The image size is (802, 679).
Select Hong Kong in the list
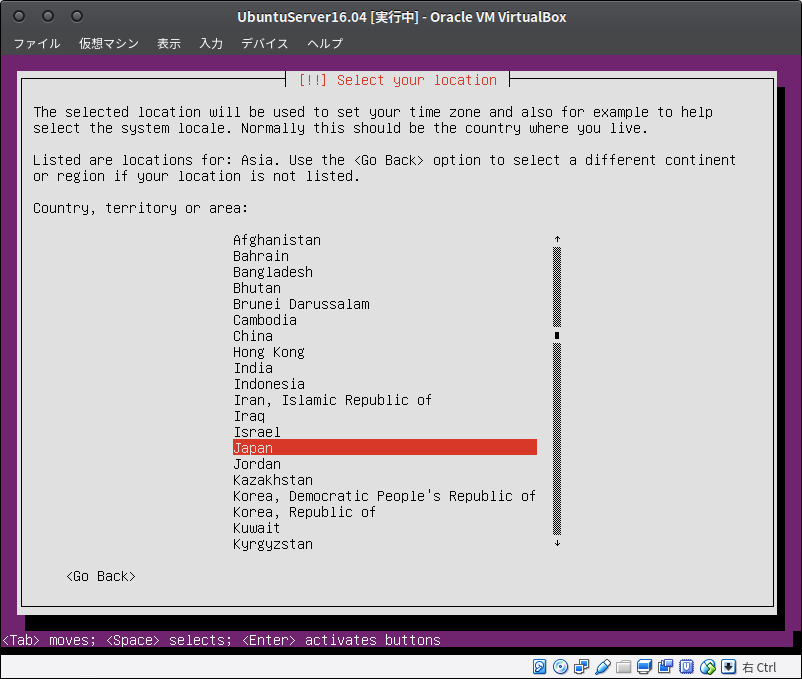point(385,352)
